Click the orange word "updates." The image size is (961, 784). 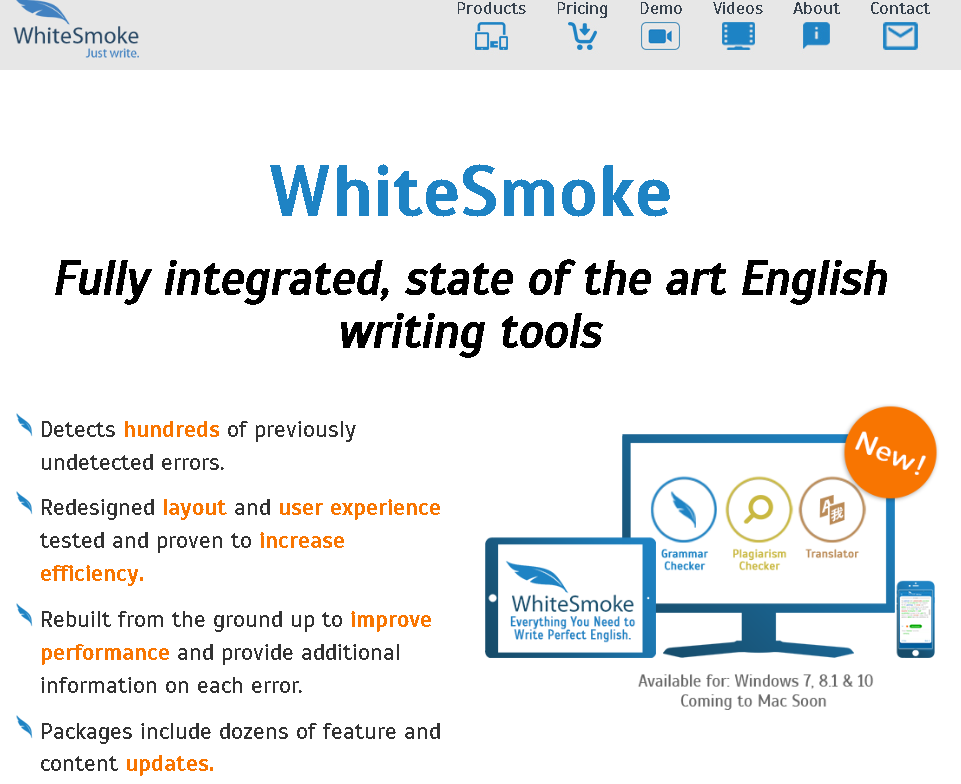(x=170, y=763)
